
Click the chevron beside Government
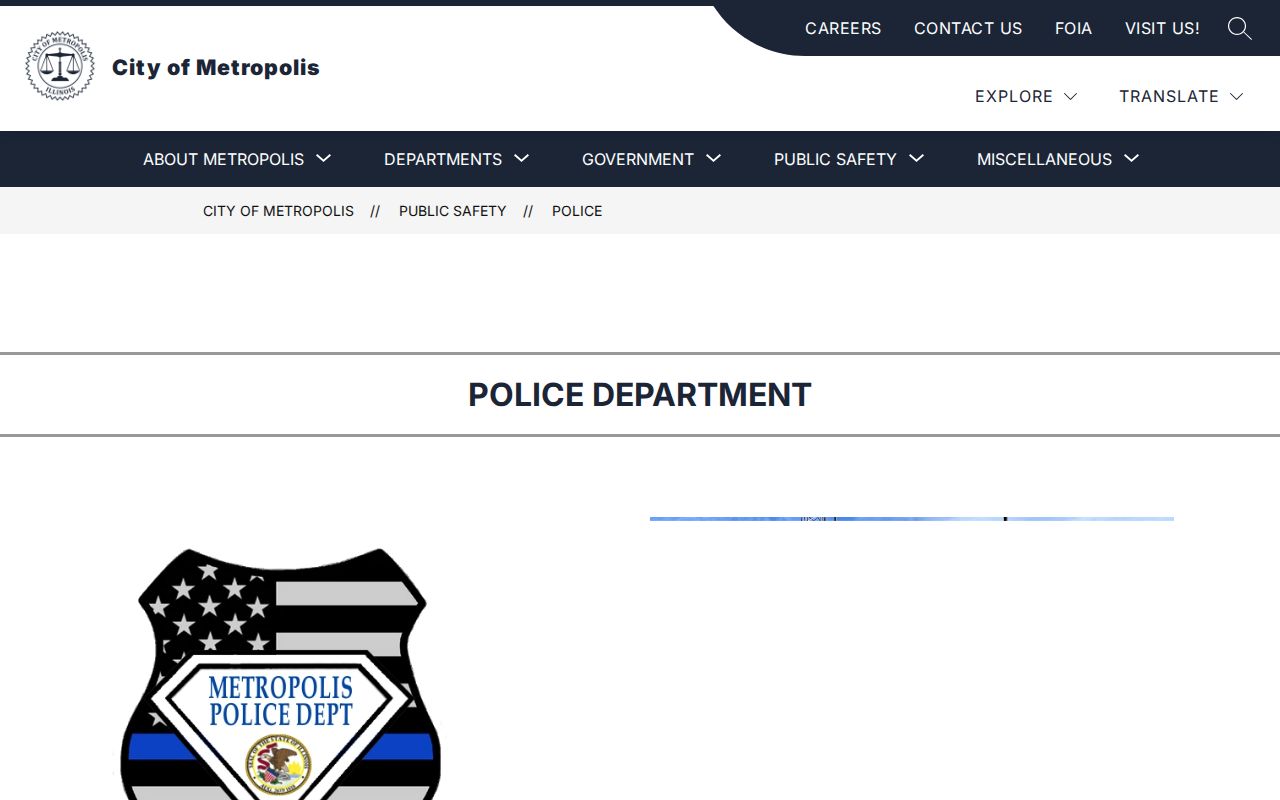click(x=713, y=158)
